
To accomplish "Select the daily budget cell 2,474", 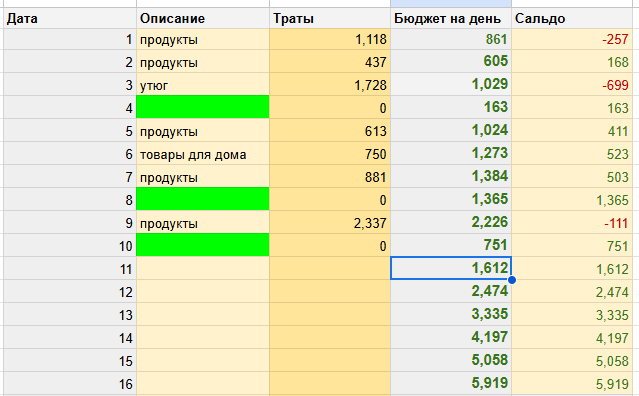I will pyautogui.click(x=451, y=292).
